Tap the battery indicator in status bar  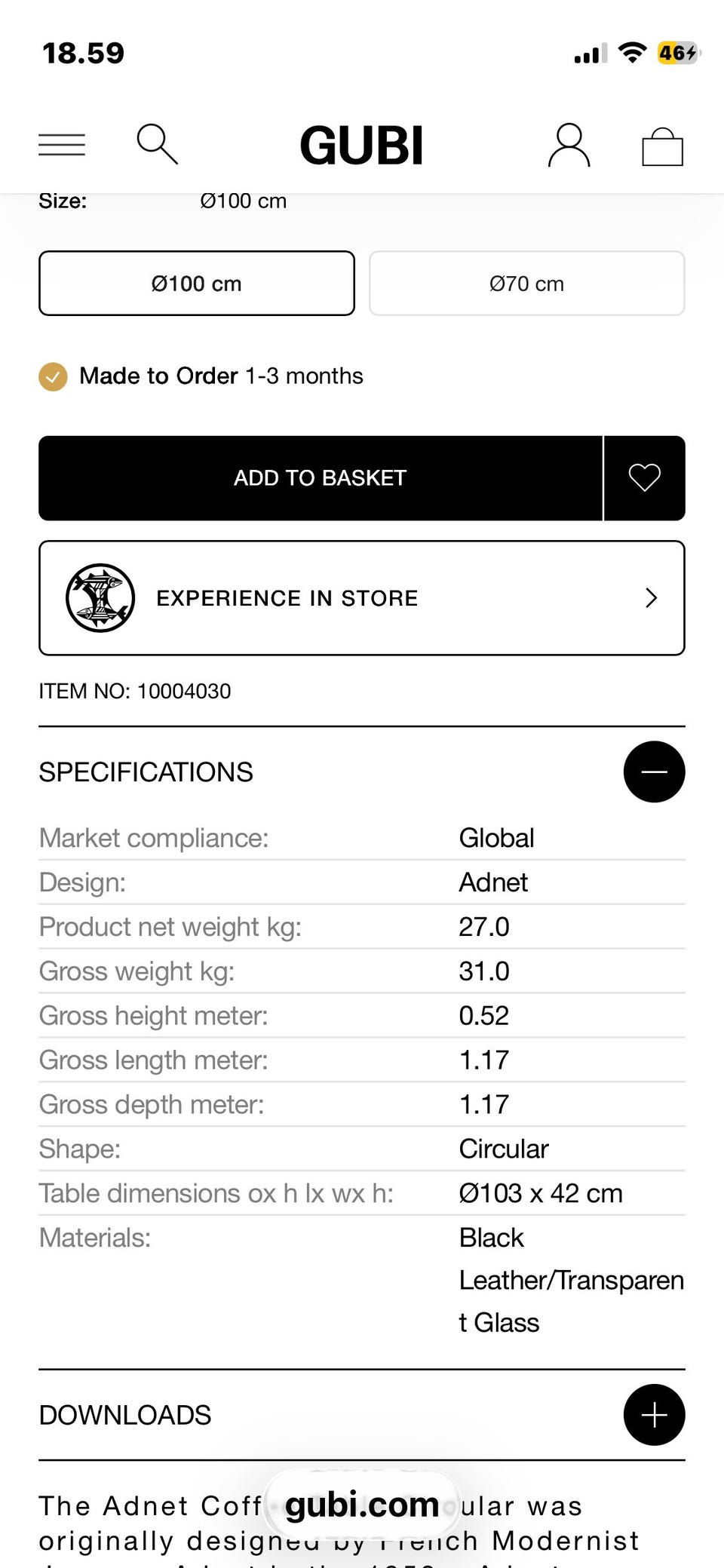point(677,53)
